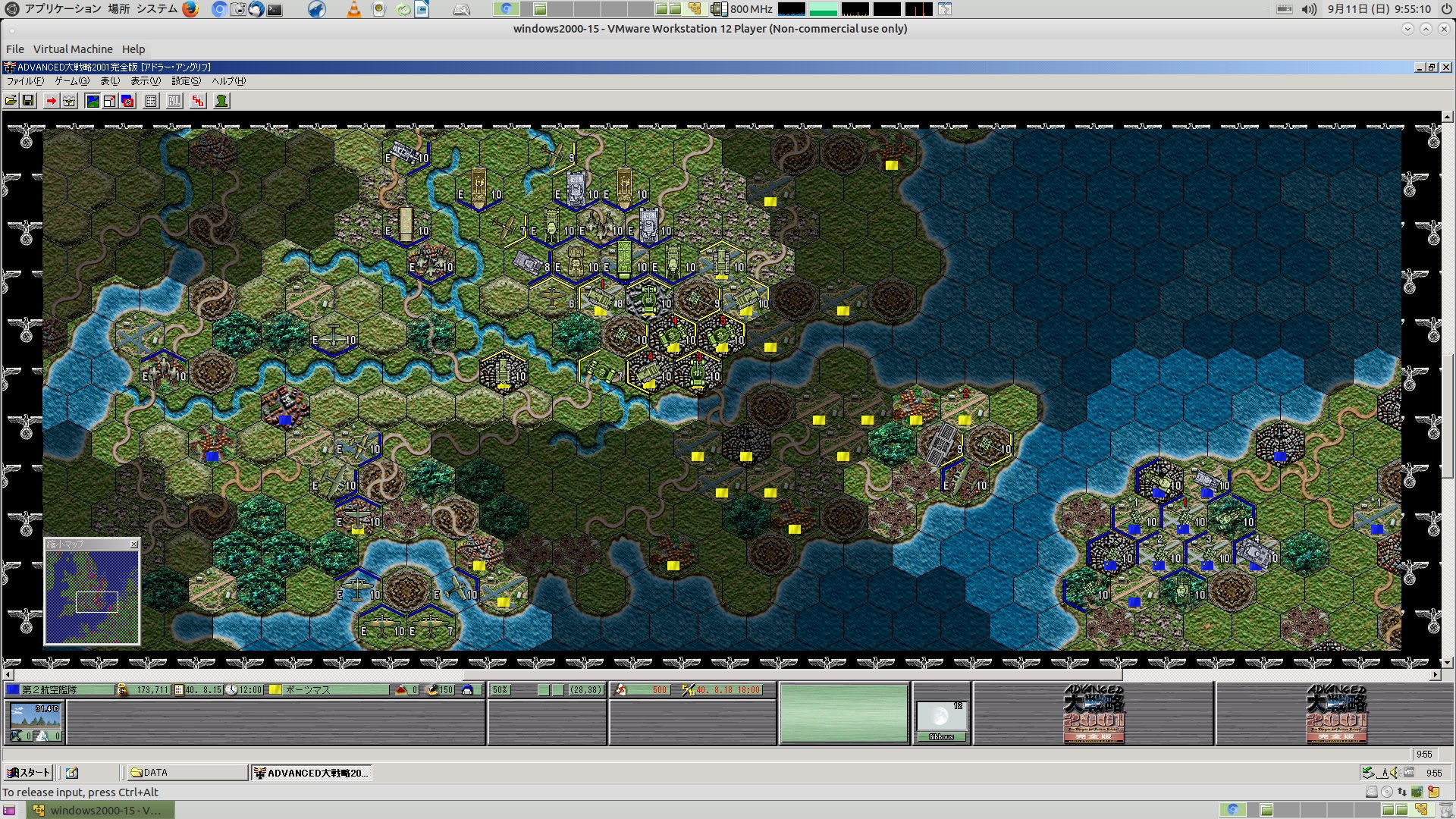Click the supply crate toolbar icon
The width and height of the screenshot is (1456, 819).
(x=69, y=101)
